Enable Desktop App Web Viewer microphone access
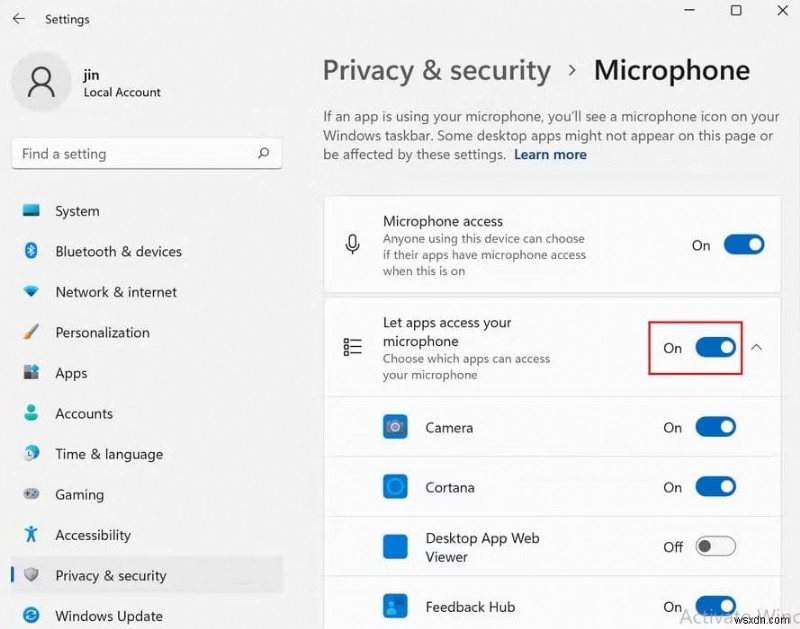Viewport: 800px width, 629px height. (717, 547)
